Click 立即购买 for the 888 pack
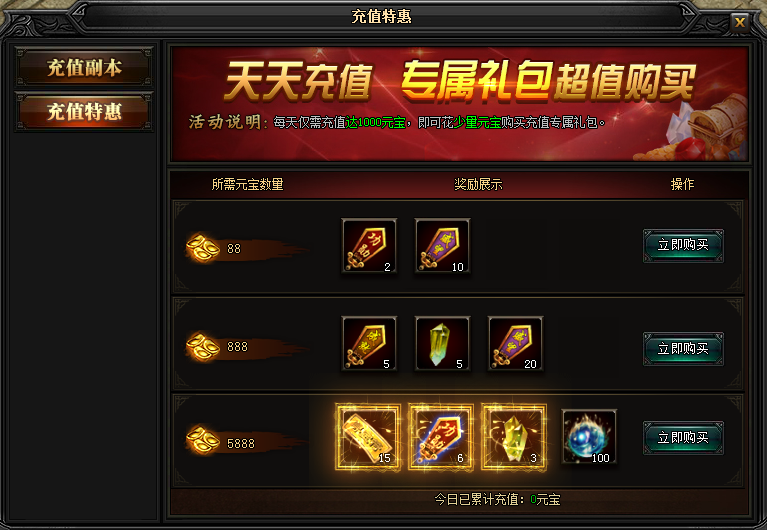 pyautogui.click(x=683, y=348)
